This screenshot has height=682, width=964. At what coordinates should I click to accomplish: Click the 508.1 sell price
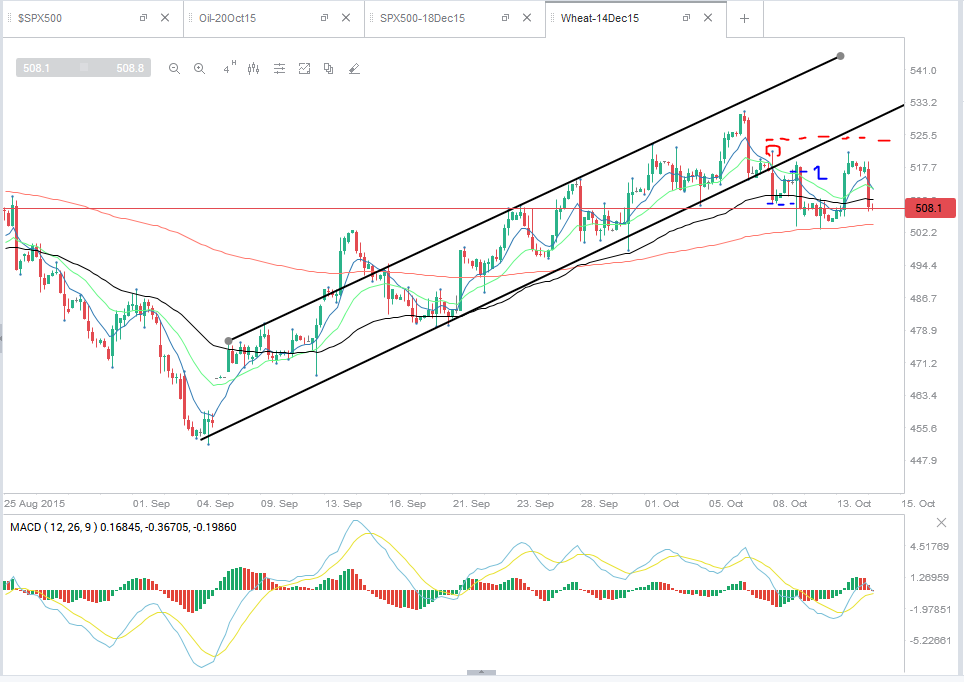[x=37, y=68]
